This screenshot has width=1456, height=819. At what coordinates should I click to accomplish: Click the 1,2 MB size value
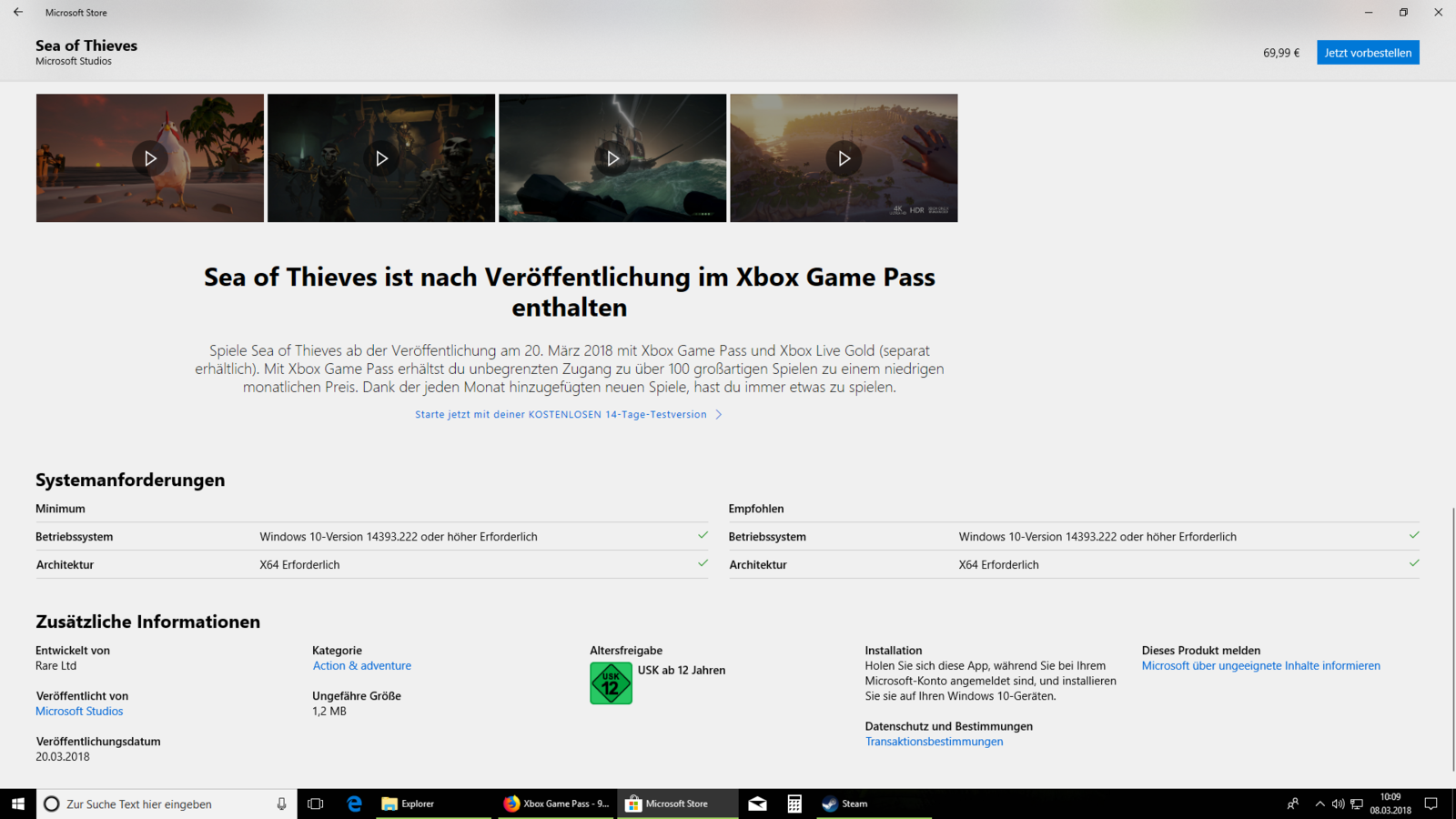pyautogui.click(x=329, y=712)
